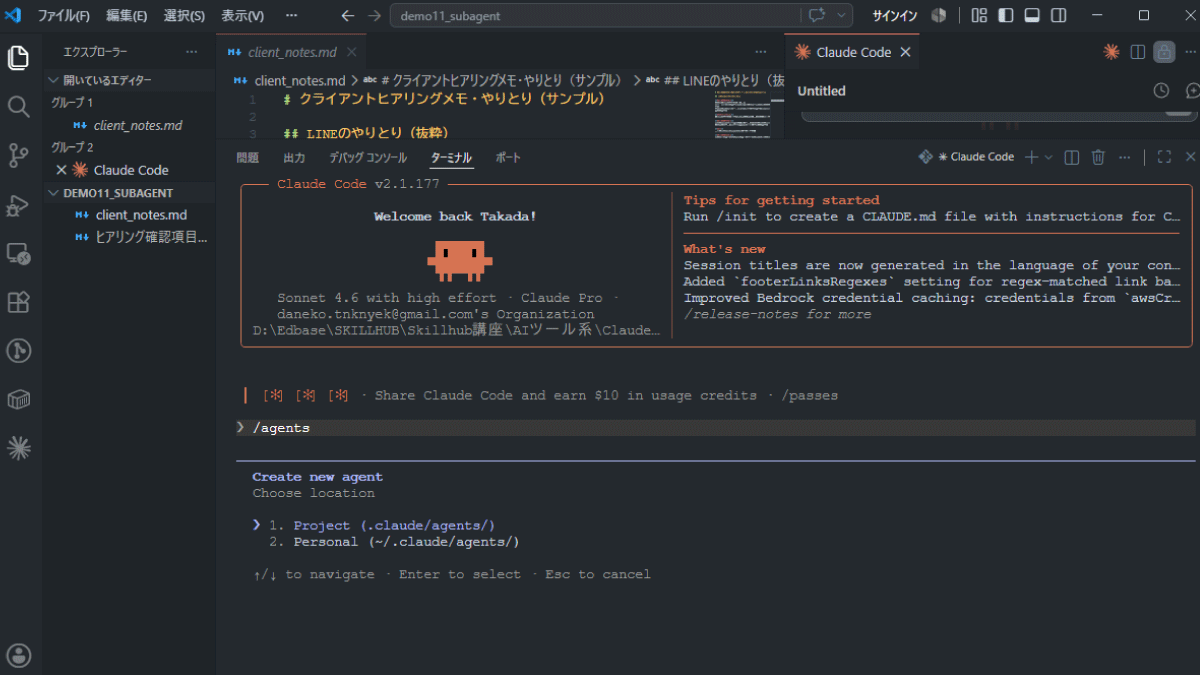Open the dropdown arrow next to chat icon
This screenshot has width=1200, height=675.
(x=842, y=16)
